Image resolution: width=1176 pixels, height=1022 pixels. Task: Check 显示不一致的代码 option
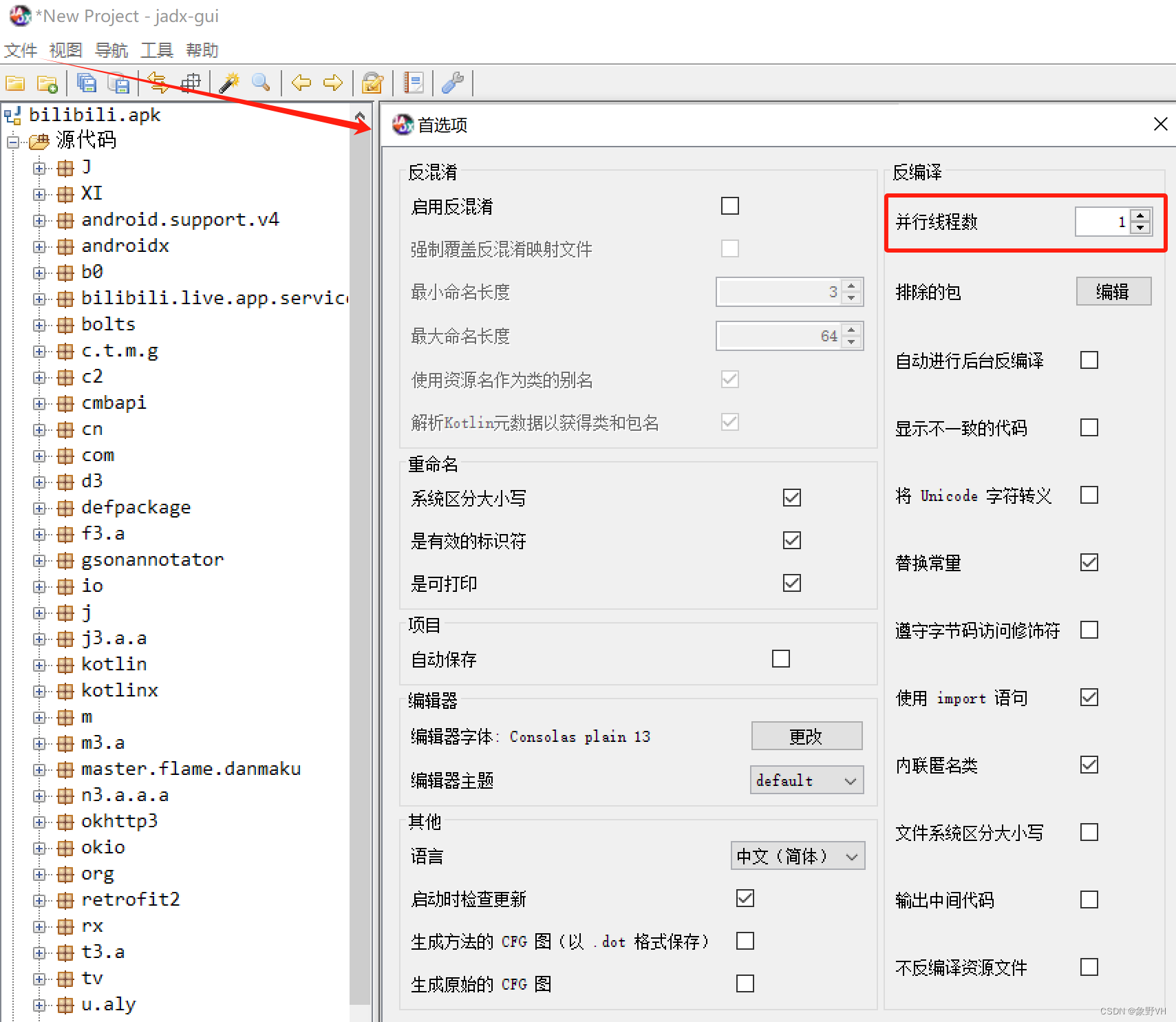click(1089, 427)
